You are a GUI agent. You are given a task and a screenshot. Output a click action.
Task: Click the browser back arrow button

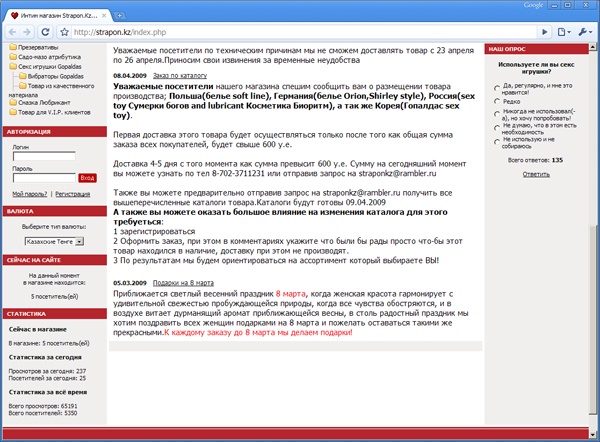(x=12, y=32)
